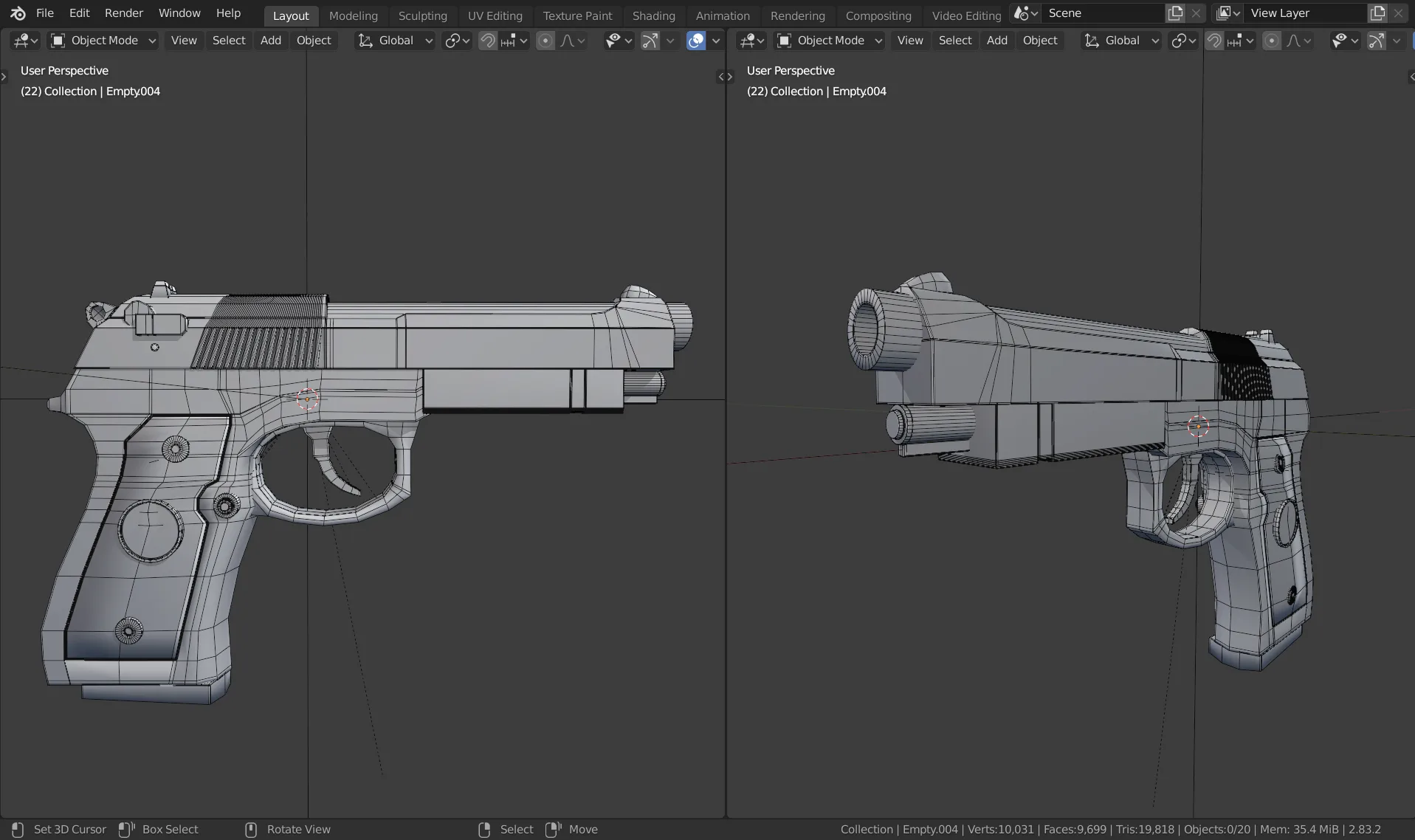Click the proportional editing falloff curve icon

568,41
